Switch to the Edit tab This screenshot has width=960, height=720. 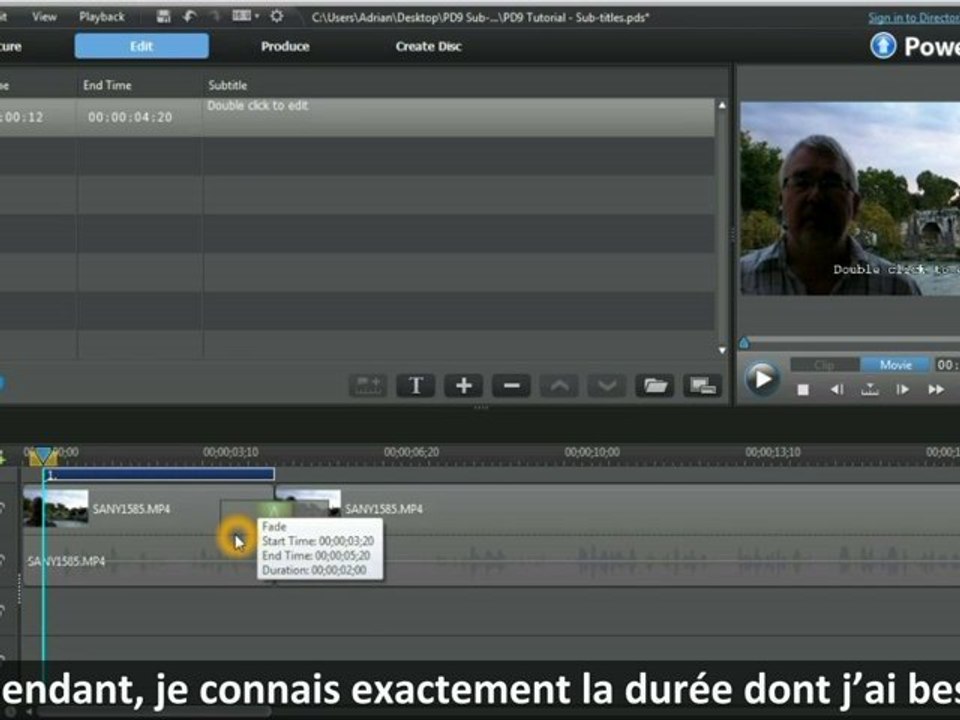click(x=141, y=46)
